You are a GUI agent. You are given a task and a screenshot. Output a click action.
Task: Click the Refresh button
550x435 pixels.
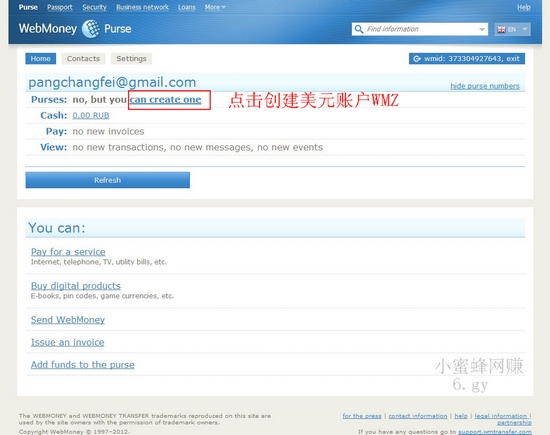pyautogui.click(x=108, y=180)
